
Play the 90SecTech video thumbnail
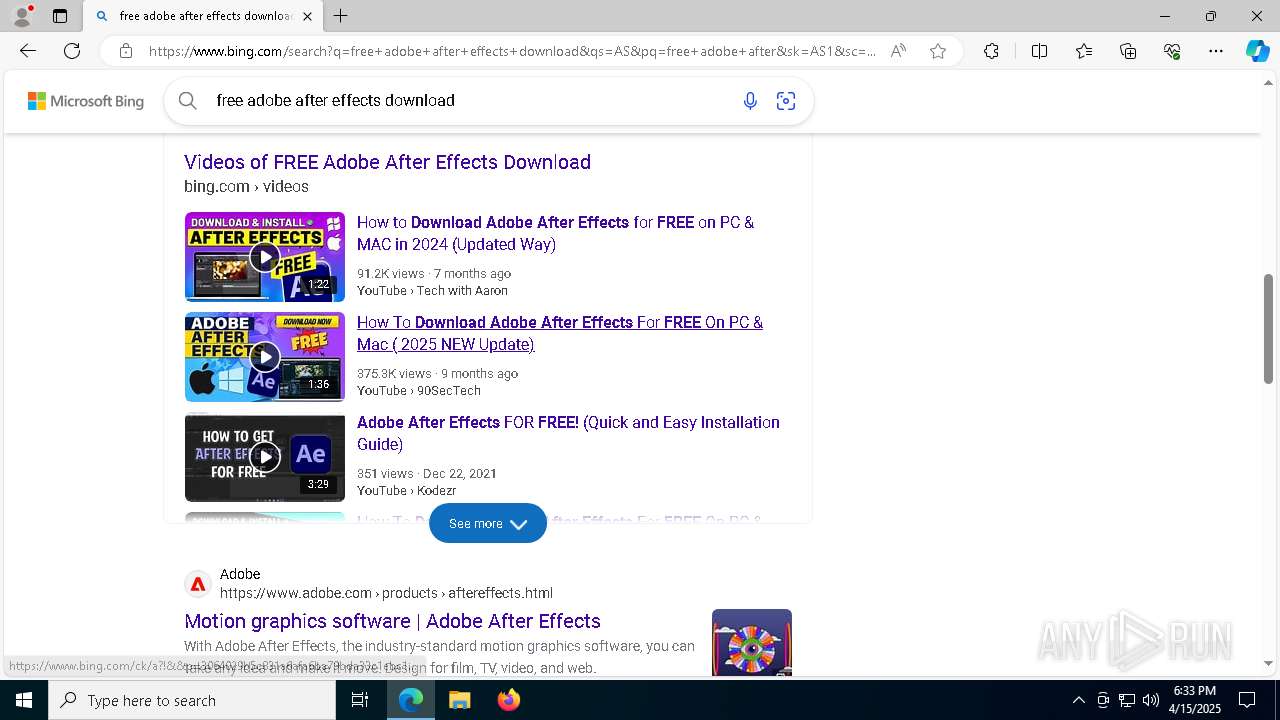pyautogui.click(x=265, y=357)
